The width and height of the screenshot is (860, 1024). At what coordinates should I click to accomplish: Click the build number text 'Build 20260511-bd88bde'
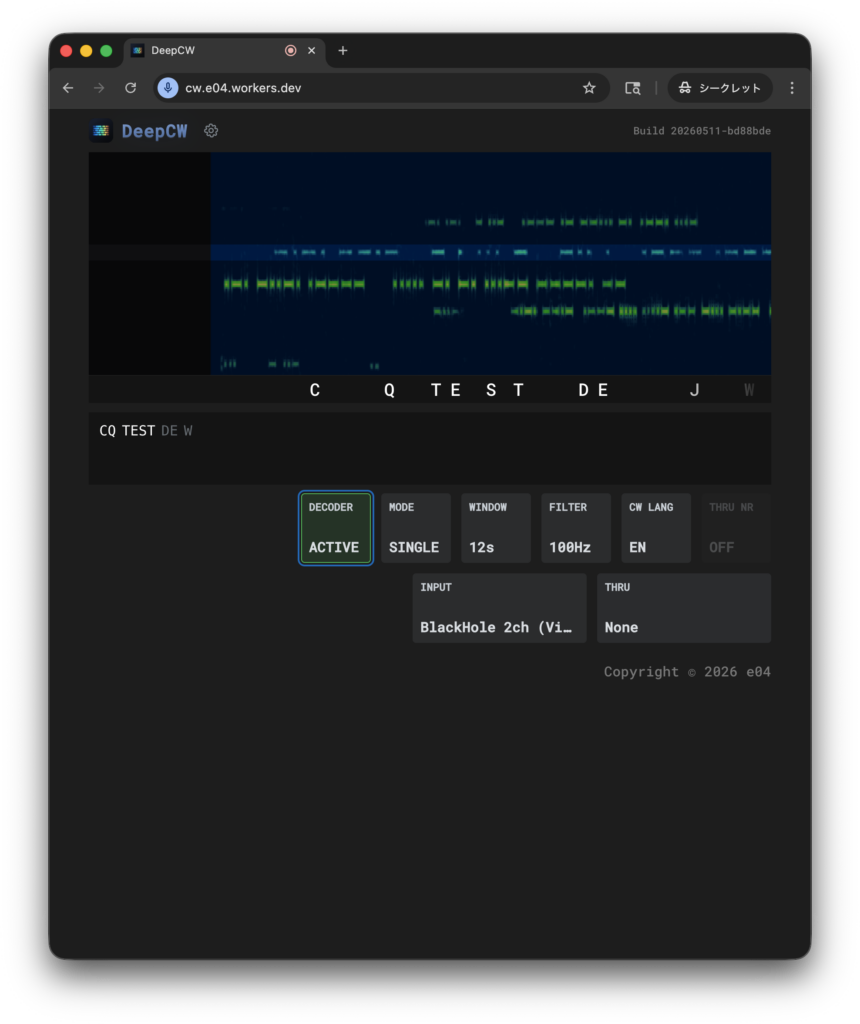tap(701, 131)
